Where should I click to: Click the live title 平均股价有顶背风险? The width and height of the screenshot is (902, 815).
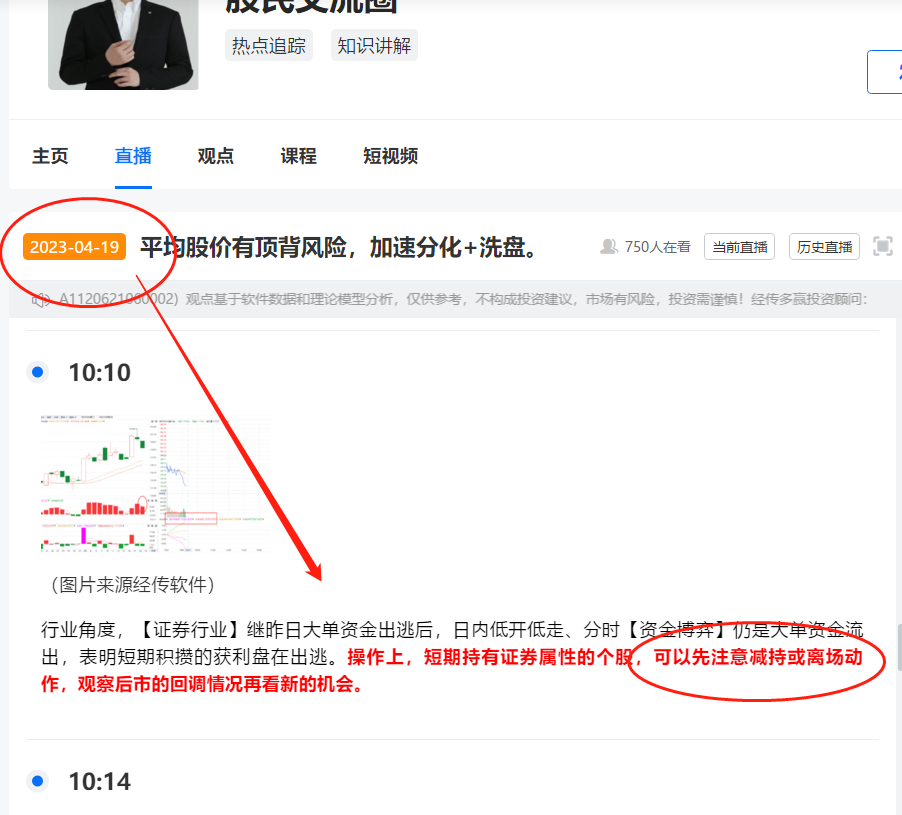[243, 247]
